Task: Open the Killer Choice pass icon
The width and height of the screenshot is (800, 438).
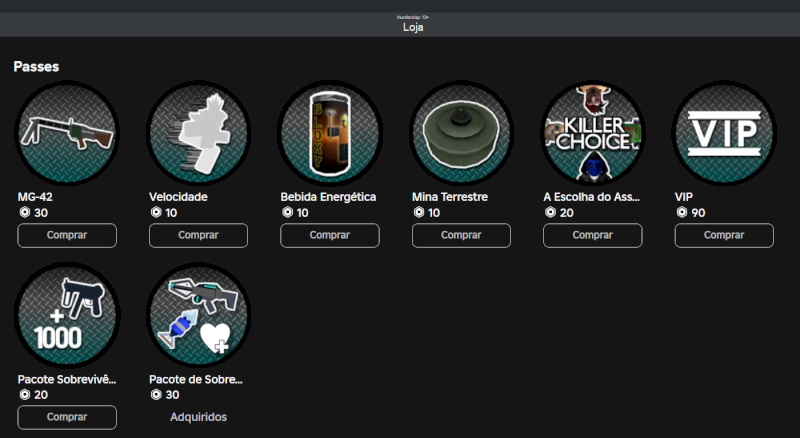Action: (x=593, y=132)
